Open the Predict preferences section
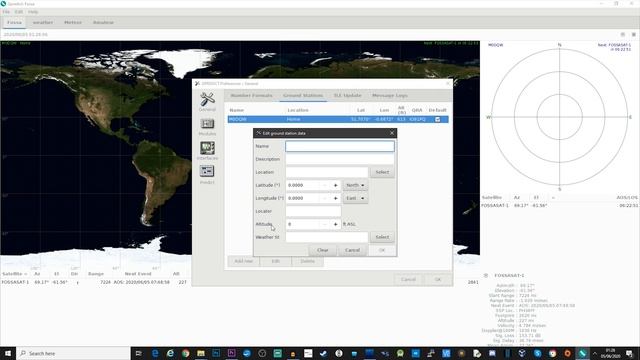The height and width of the screenshot is (360, 640). (207, 175)
